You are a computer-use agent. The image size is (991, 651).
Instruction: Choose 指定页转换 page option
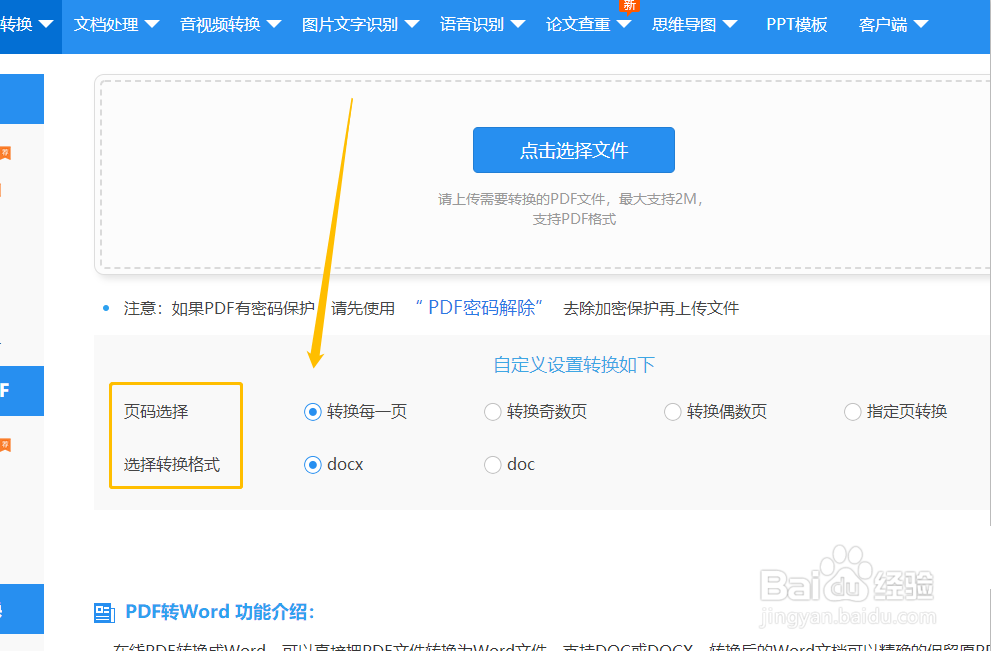click(x=852, y=411)
